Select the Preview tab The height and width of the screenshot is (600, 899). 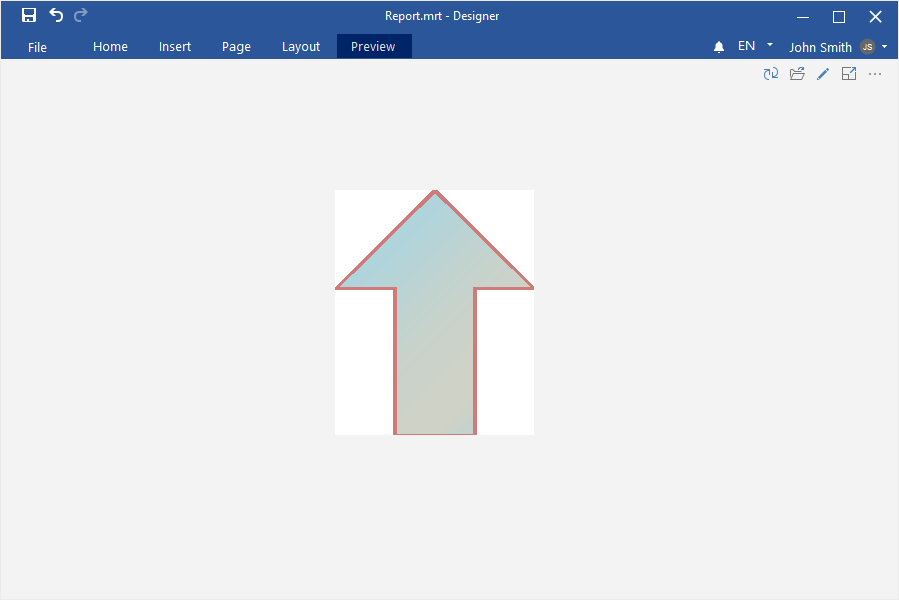tap(373, 47)
